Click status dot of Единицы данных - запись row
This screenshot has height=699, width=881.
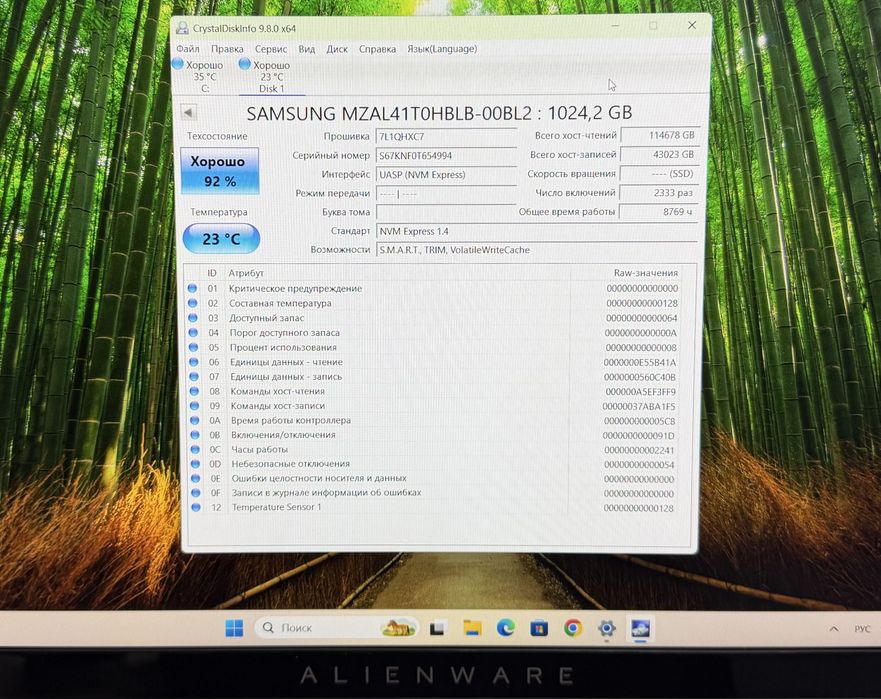[x=194, y=376]
